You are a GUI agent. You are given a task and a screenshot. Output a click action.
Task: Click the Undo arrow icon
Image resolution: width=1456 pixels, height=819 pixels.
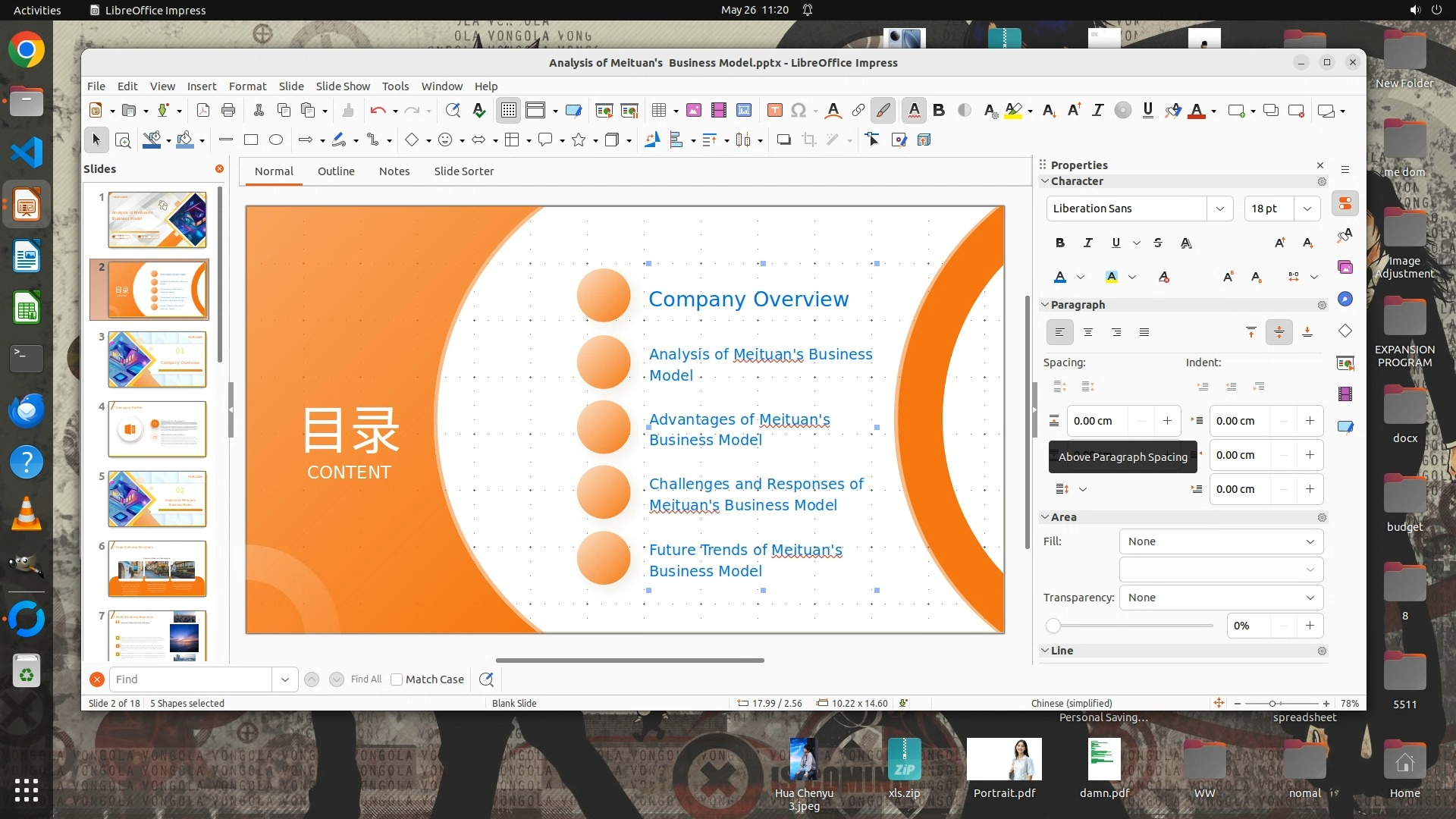(x=378, y=111)
